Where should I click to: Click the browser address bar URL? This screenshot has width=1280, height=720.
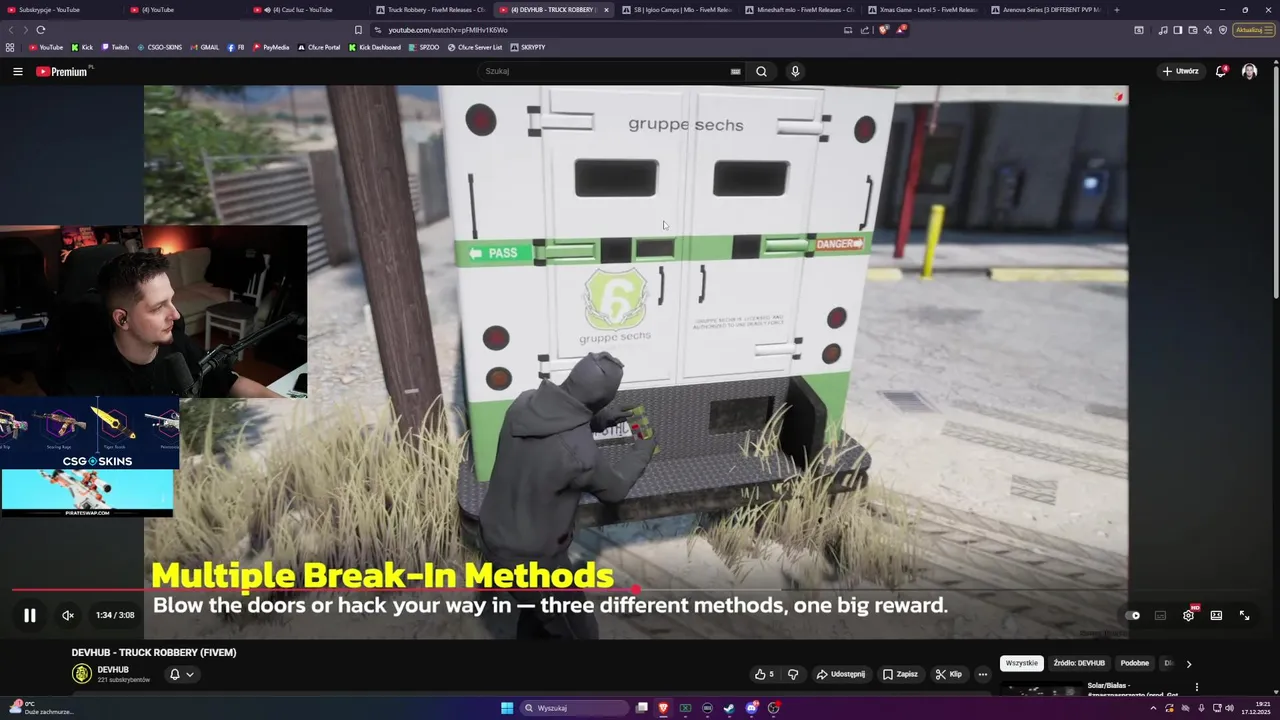pos(447,30)
